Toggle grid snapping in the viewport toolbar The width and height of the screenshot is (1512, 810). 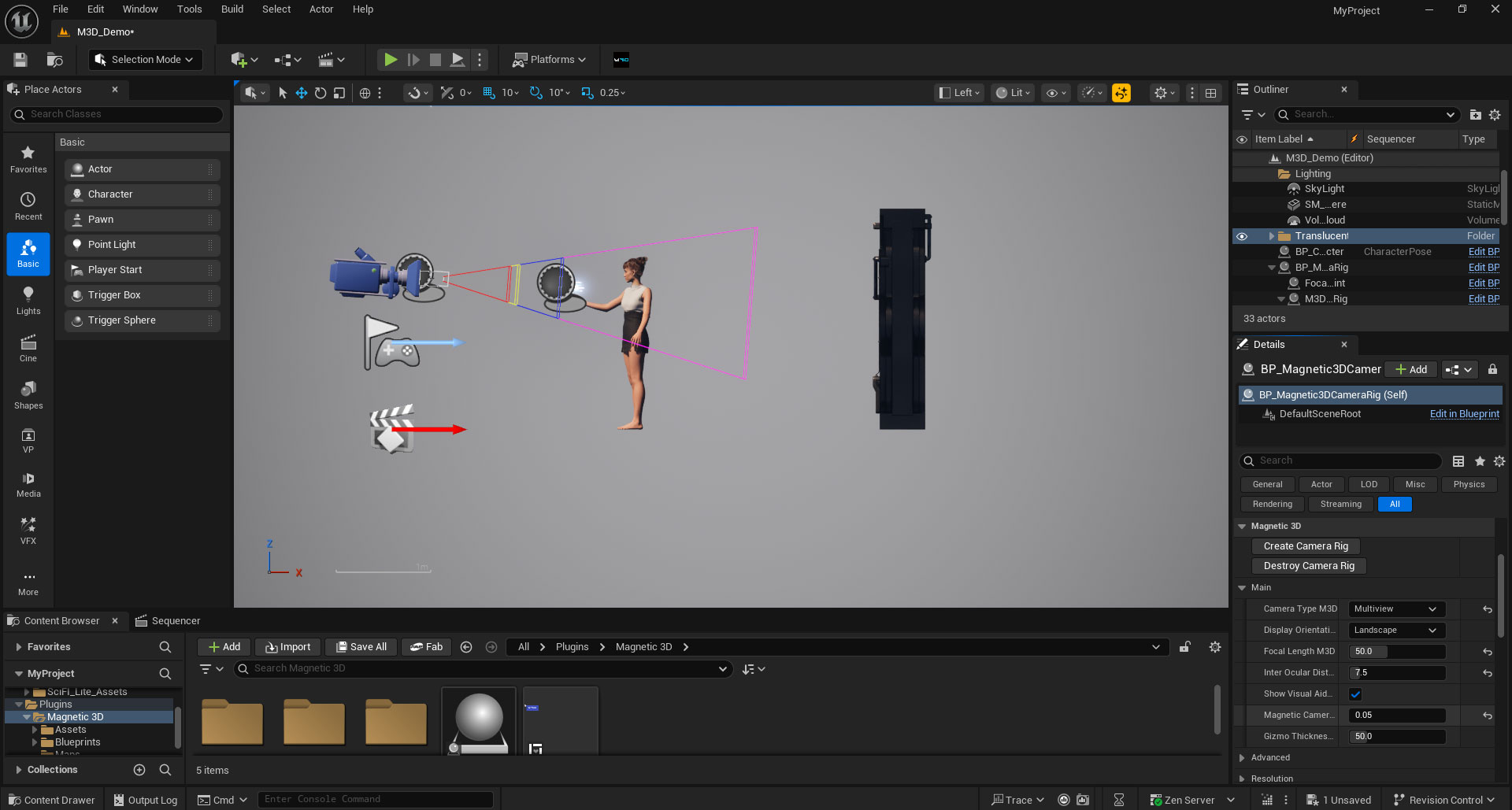(489, 92)
